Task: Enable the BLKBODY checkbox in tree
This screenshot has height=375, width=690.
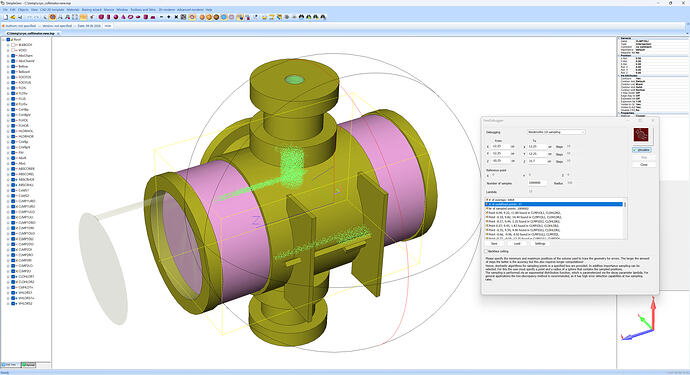Action: 13,45
